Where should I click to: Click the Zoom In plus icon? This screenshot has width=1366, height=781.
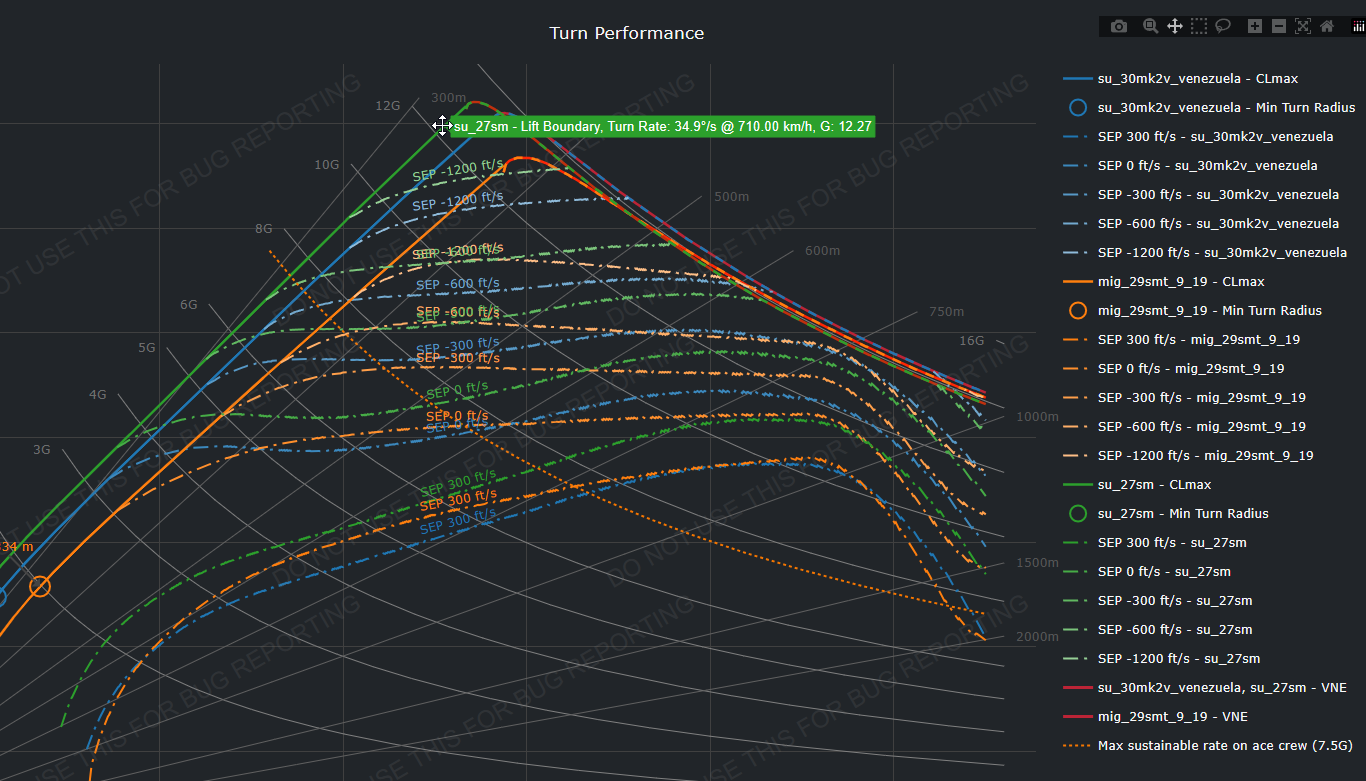click(x=1255, y=26)
